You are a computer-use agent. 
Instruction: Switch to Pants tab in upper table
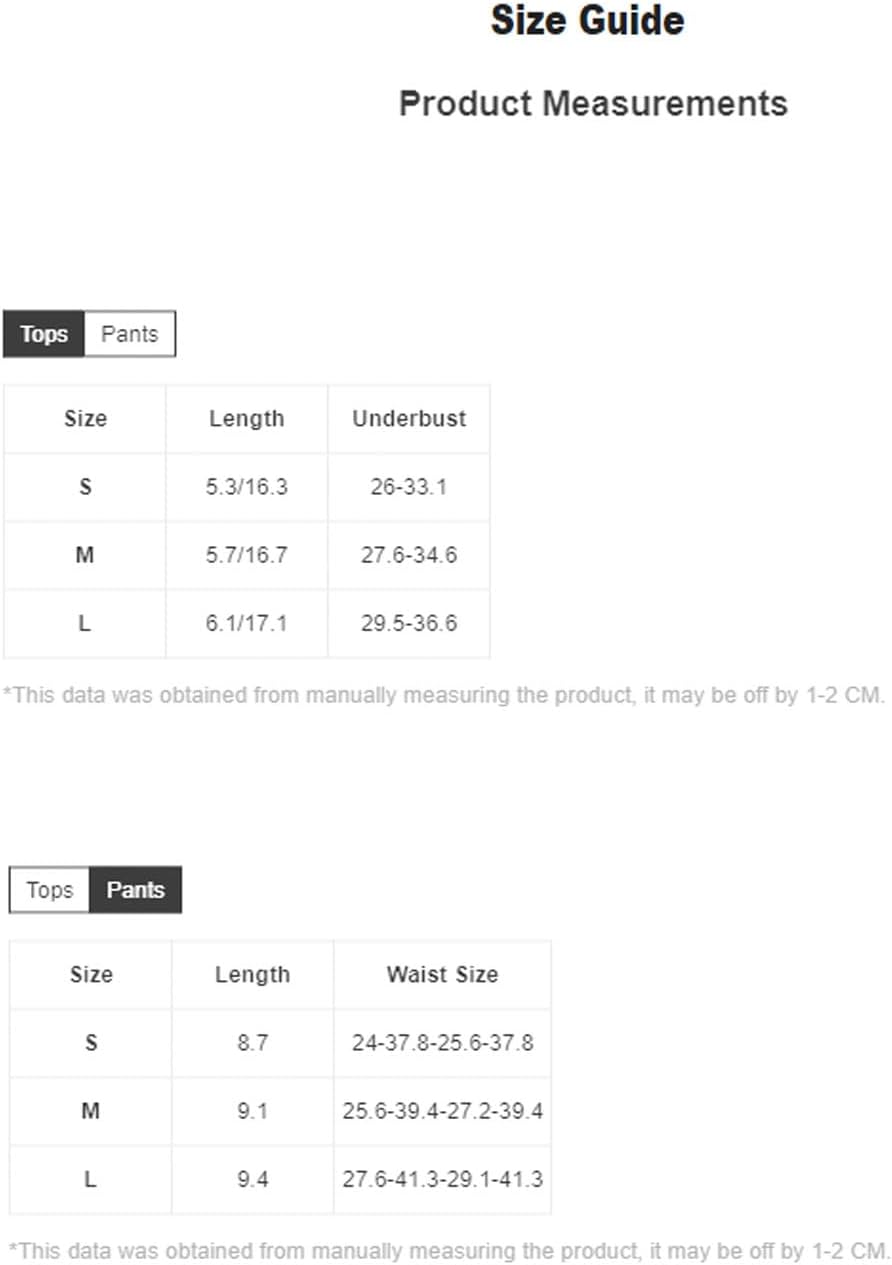[x=130, y=334]
